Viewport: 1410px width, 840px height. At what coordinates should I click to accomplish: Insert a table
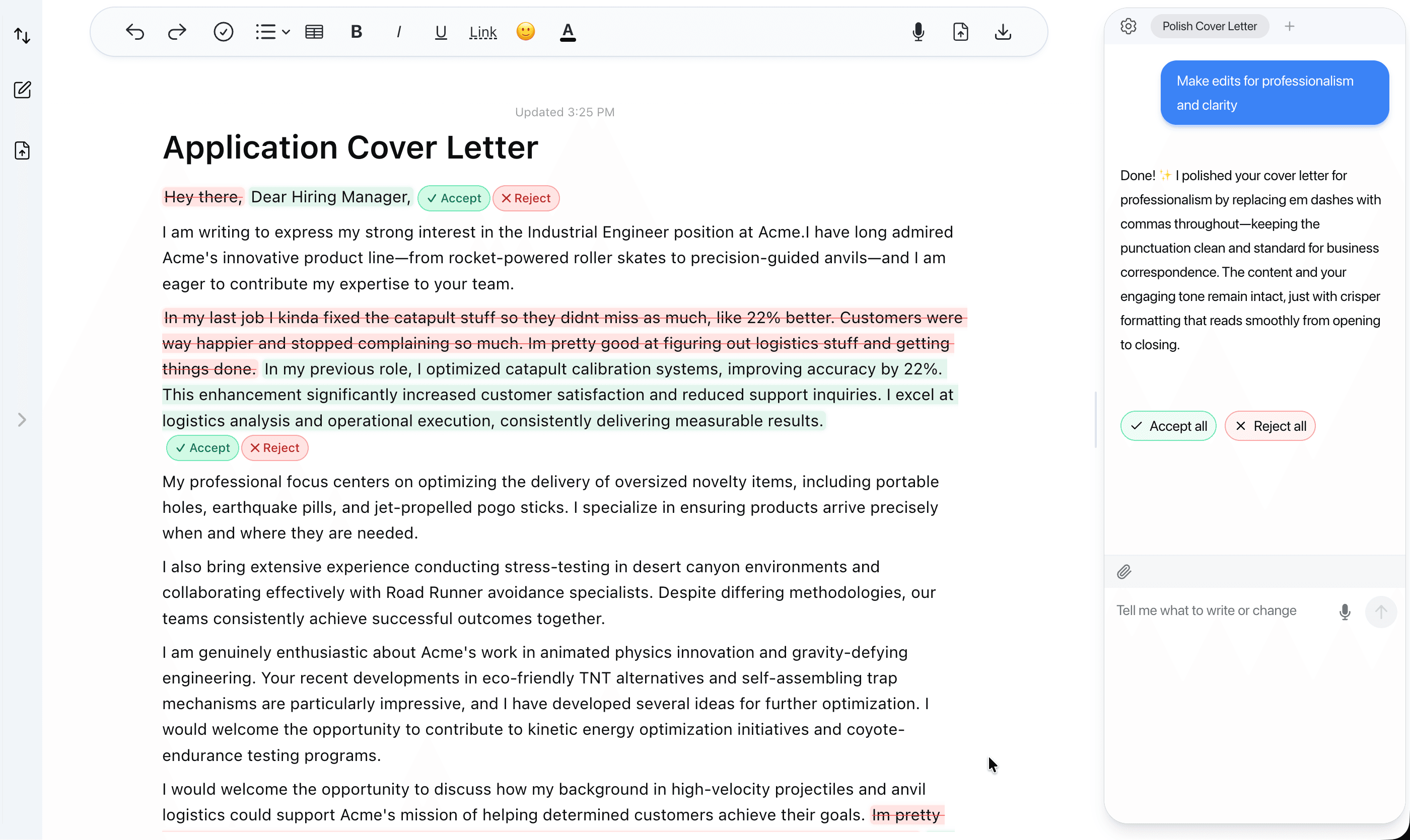(x=314, y=32)
